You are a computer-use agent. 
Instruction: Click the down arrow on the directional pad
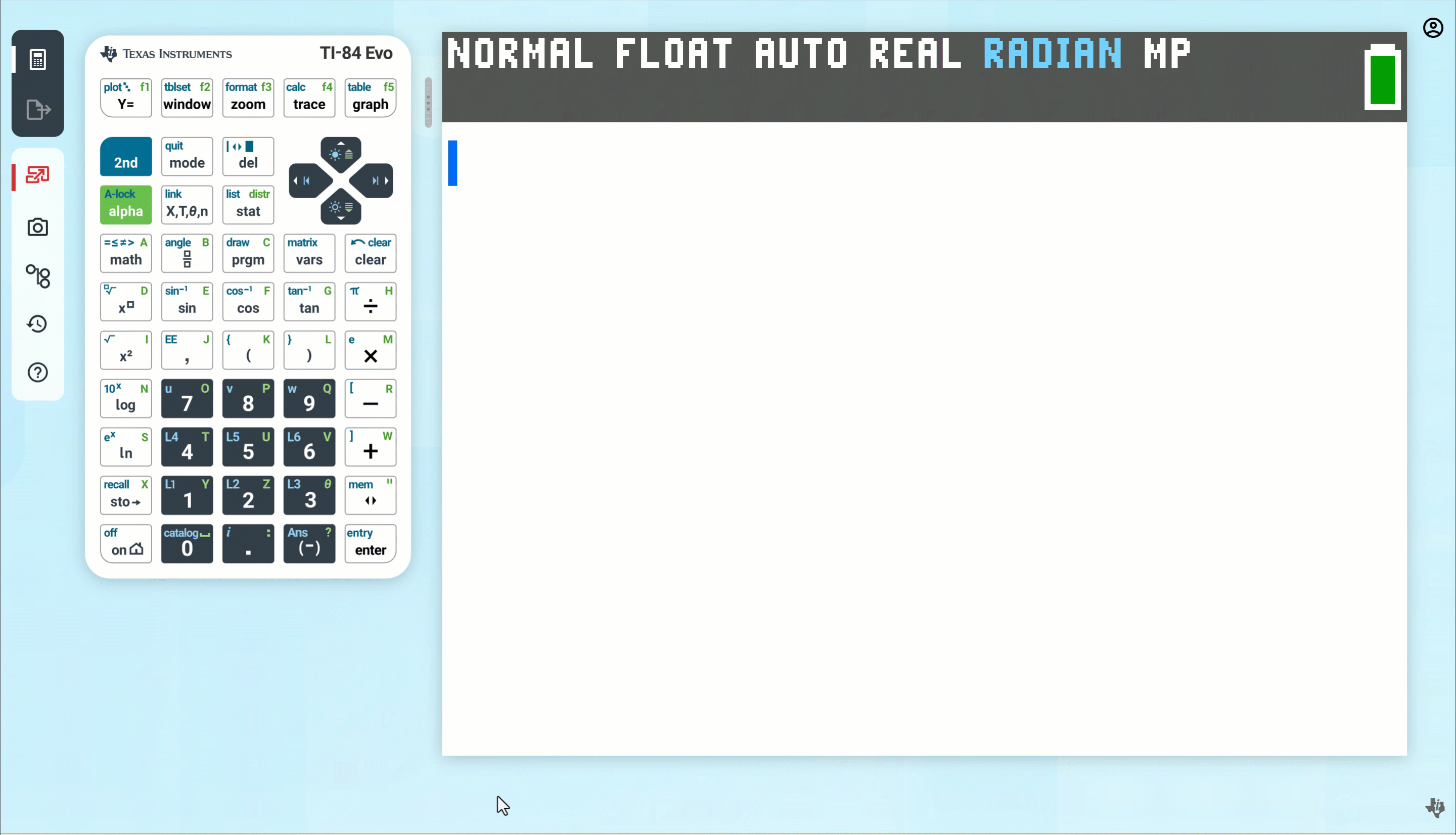point(341,208)
